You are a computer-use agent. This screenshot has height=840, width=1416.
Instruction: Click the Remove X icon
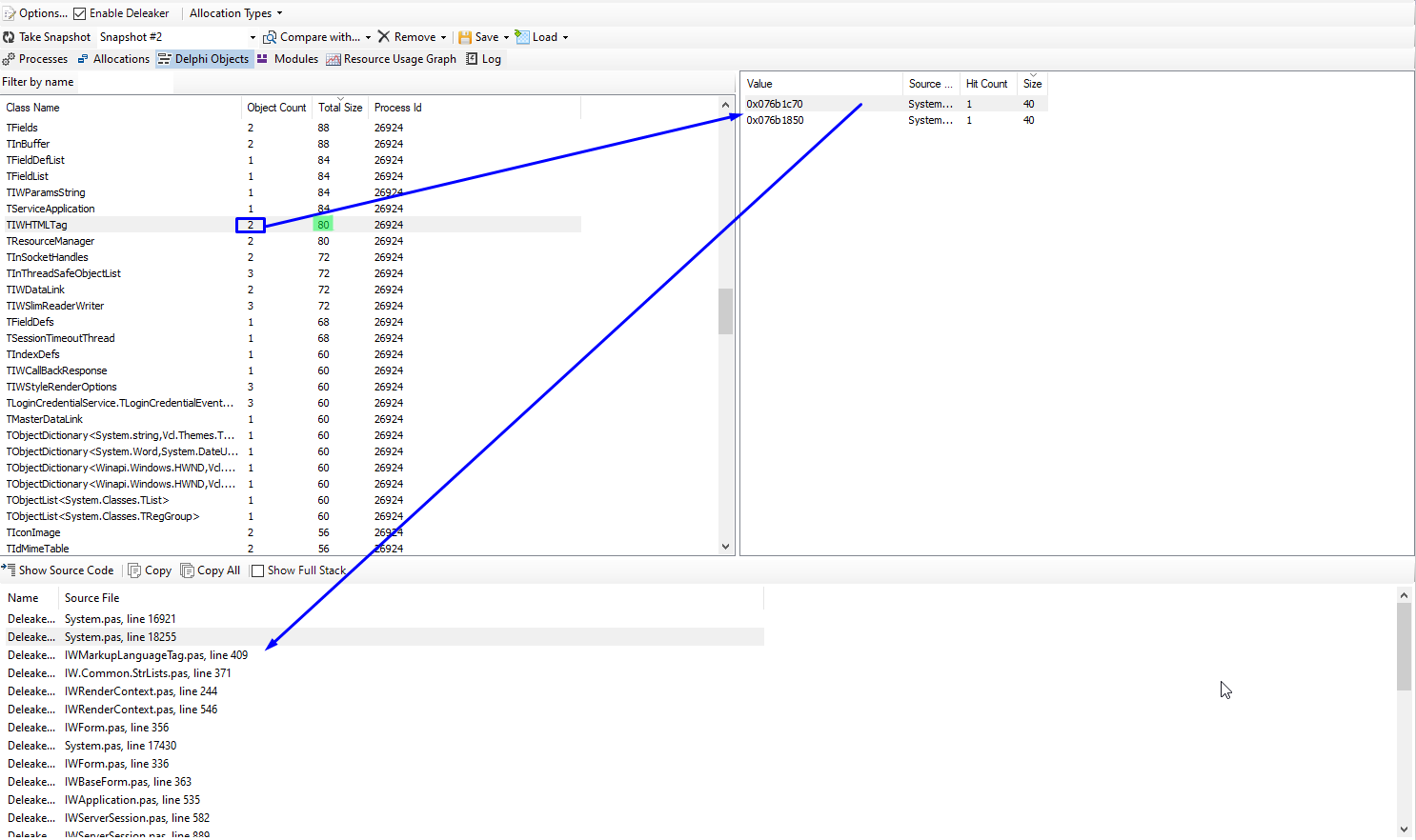coord(384,37)
